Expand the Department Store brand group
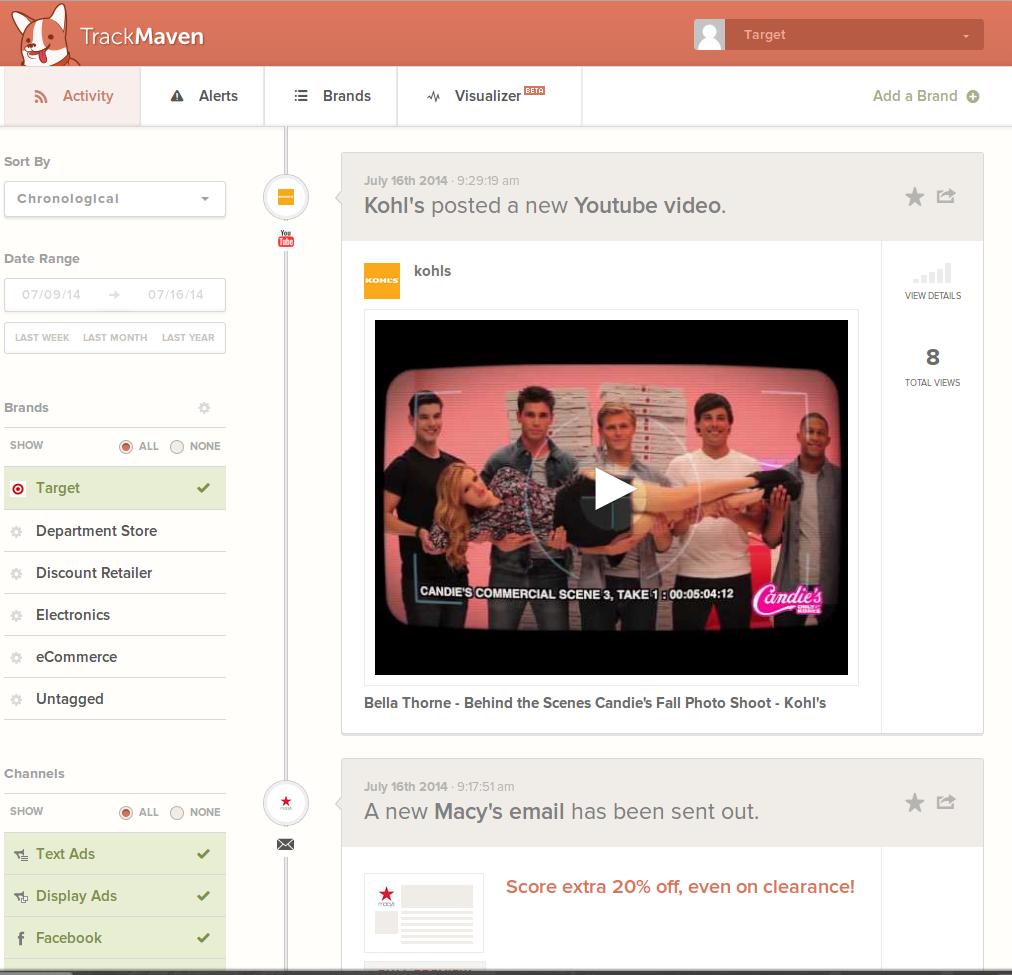 tap(115, 530)
